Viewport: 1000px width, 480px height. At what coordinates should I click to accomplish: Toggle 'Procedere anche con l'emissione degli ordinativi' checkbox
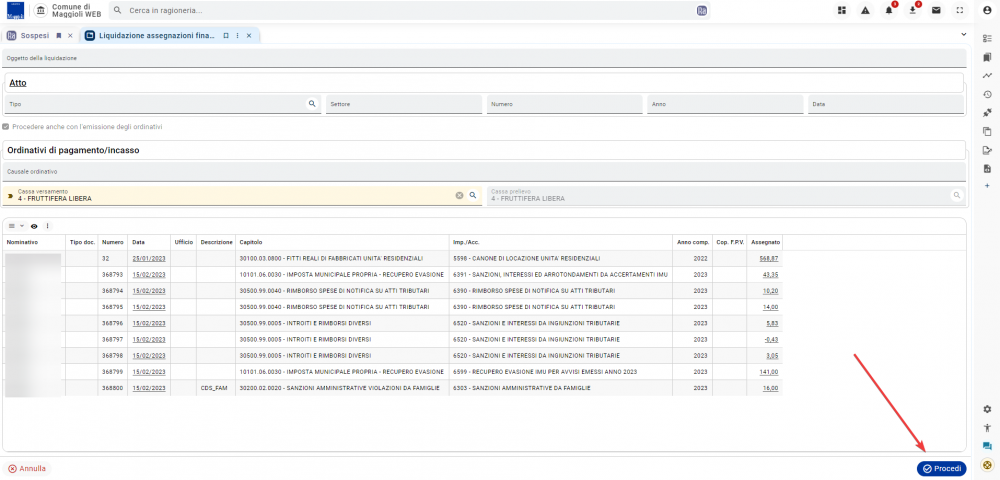[x=6, y=127]
